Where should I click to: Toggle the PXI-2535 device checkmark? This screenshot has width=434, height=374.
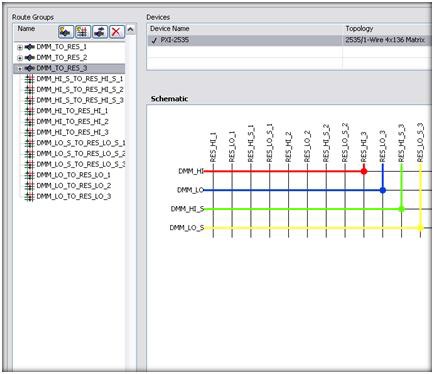coord(154,40)
